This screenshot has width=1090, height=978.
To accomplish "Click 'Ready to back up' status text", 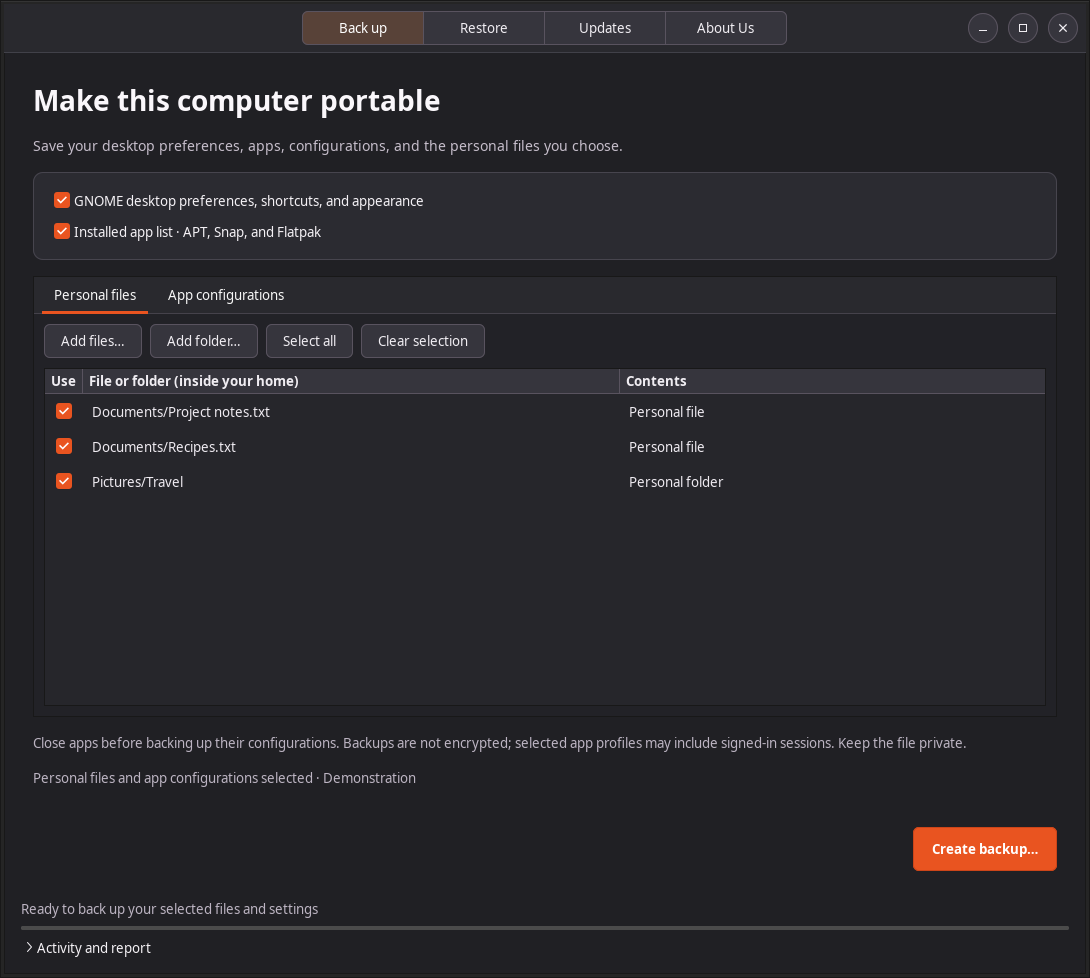I will 170,908.
